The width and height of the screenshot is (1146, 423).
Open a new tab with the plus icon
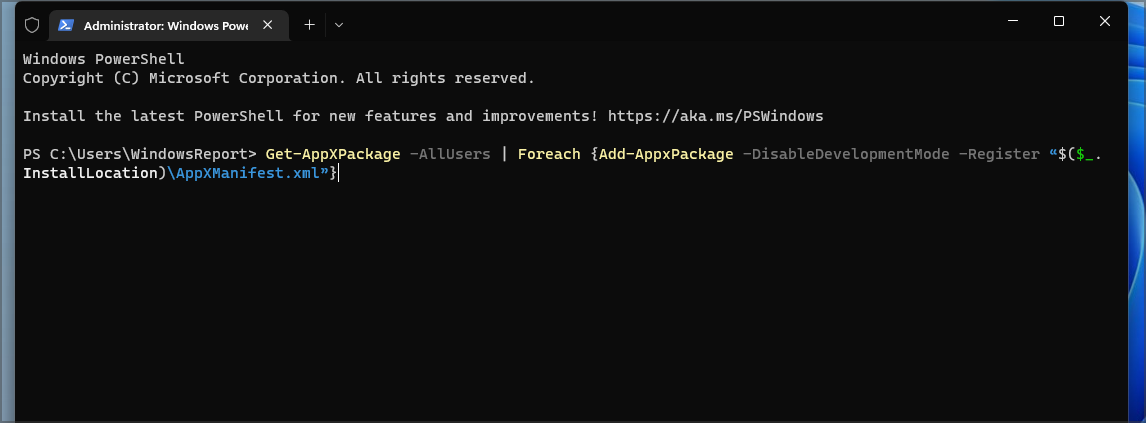[x=309, y=24]
